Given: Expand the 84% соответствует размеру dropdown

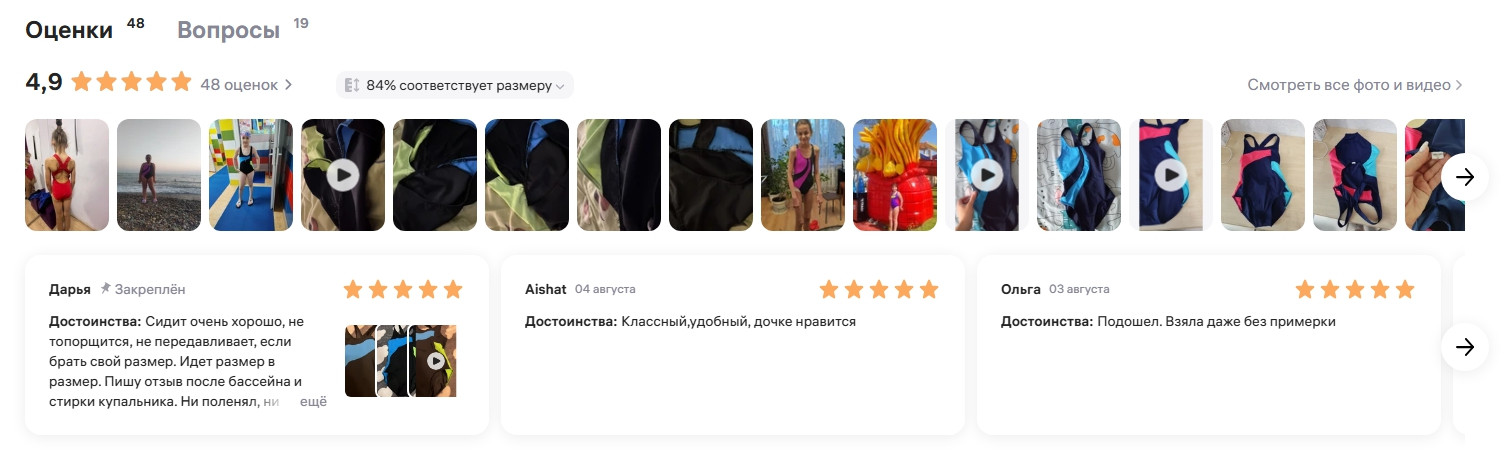Looking at the screenshot, I should coord(455,86).
